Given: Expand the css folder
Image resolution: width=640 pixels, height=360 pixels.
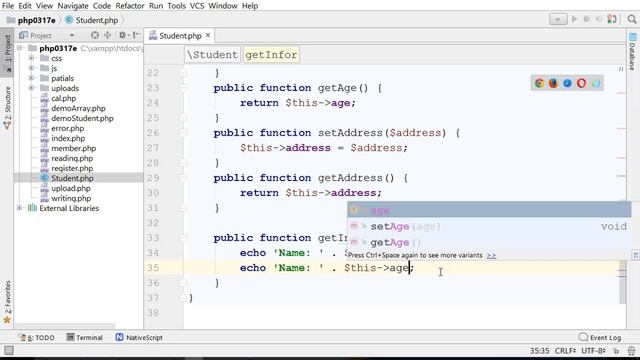Looking at the screenshot, I should [31, 58].
